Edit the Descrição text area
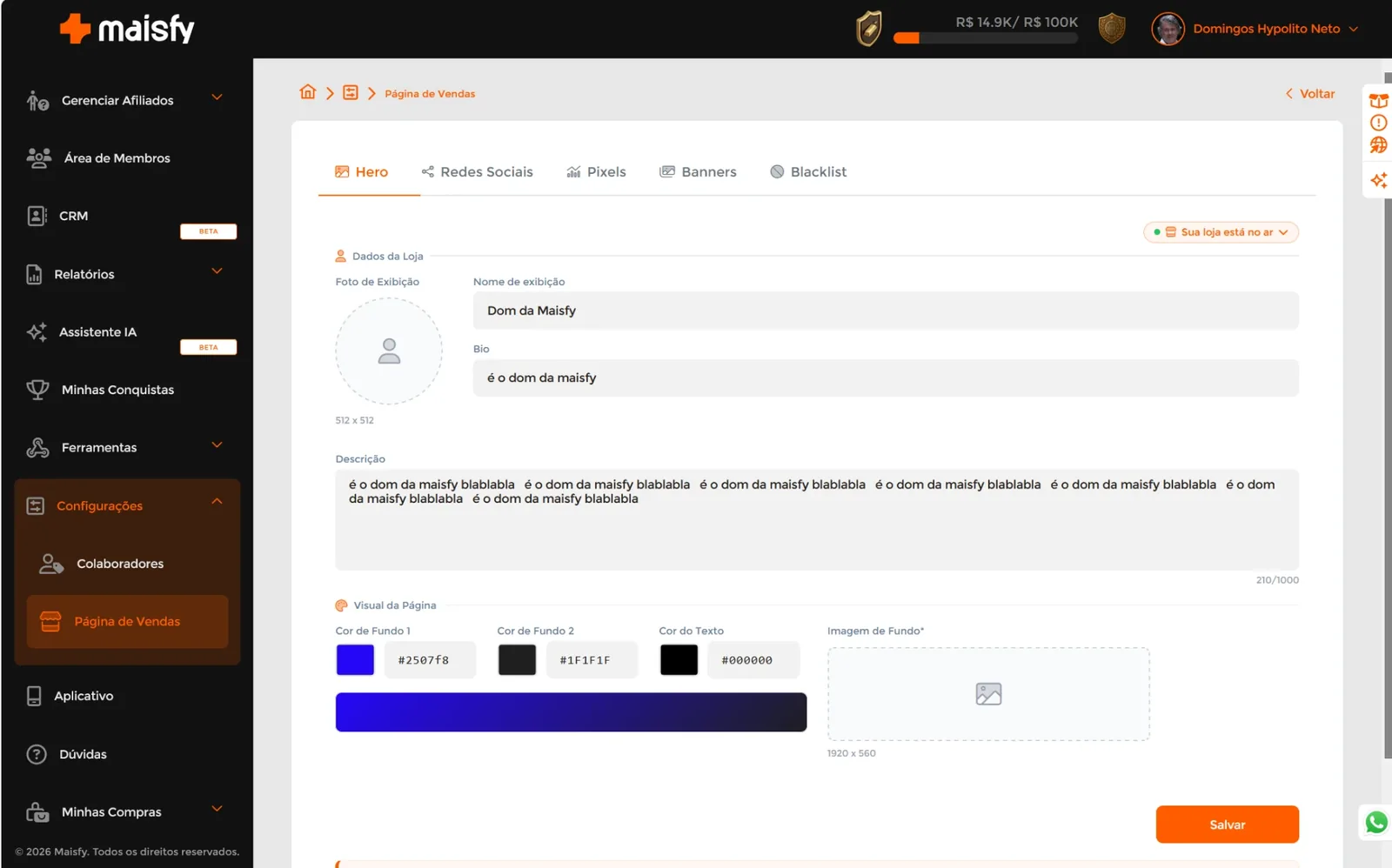1392x868 pixels. point(817,520)
